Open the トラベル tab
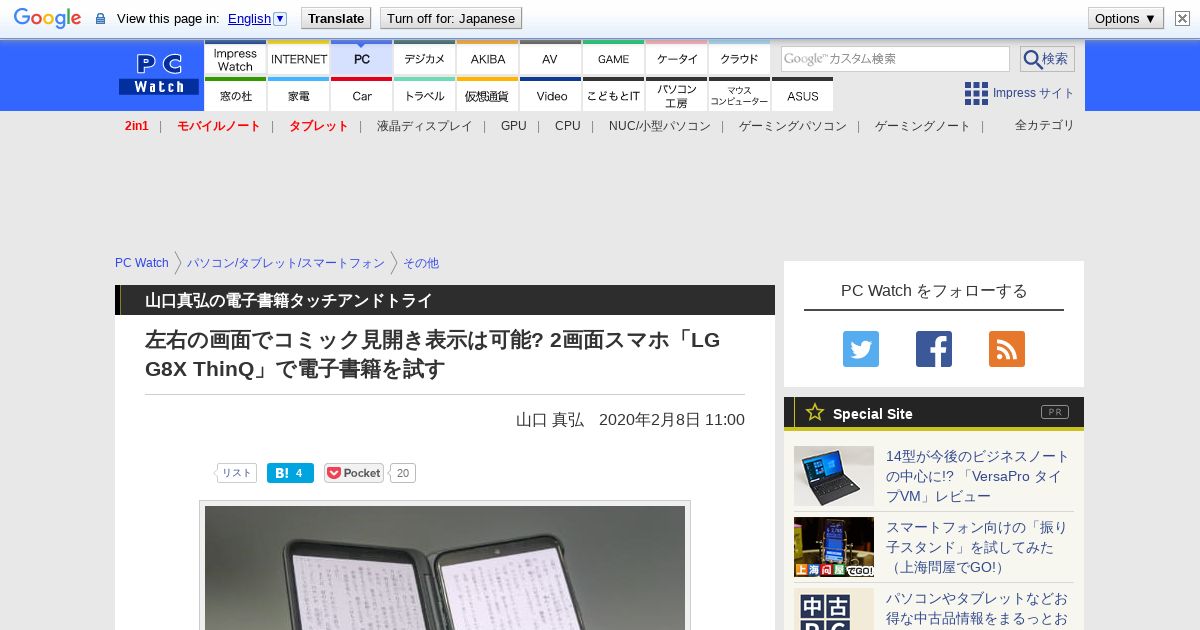 (425, 95)
